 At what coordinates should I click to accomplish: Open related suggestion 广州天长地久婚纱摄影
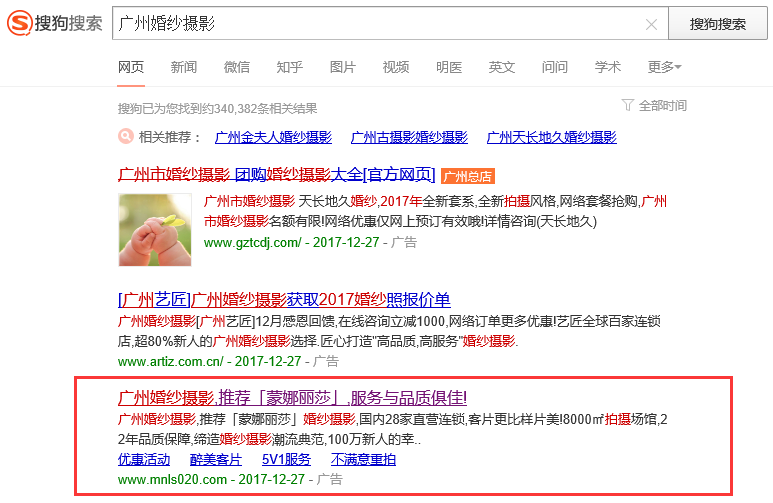(x=552, y=137)
